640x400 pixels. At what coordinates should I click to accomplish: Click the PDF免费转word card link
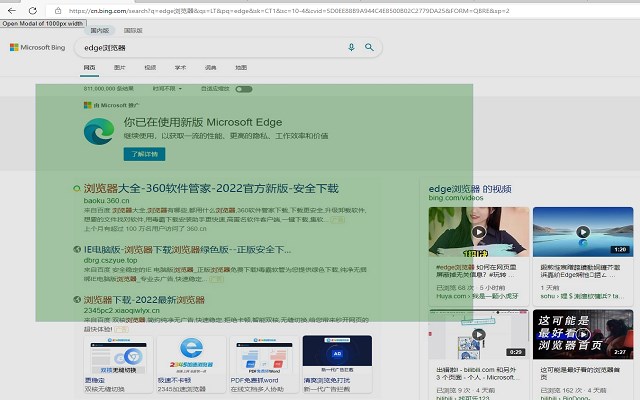(254, 380)
